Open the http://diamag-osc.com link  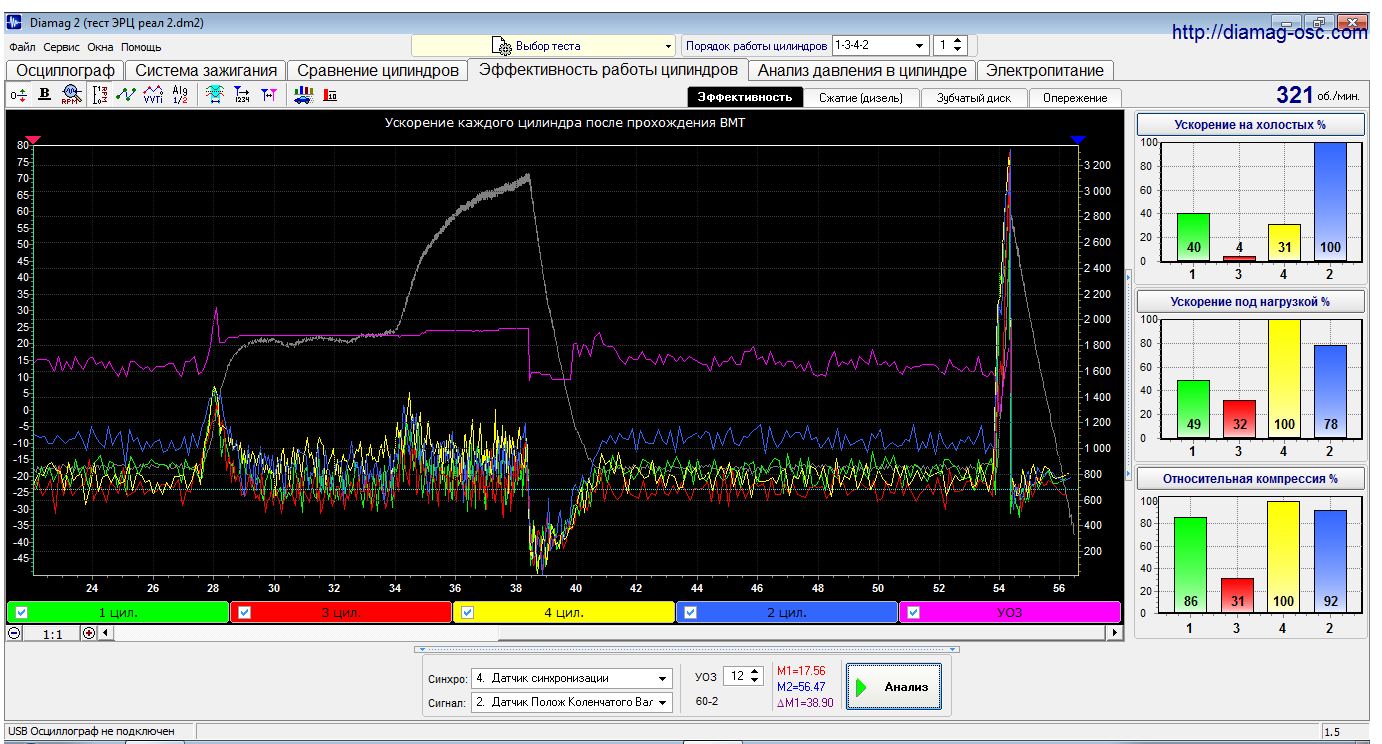[1269, 32]
